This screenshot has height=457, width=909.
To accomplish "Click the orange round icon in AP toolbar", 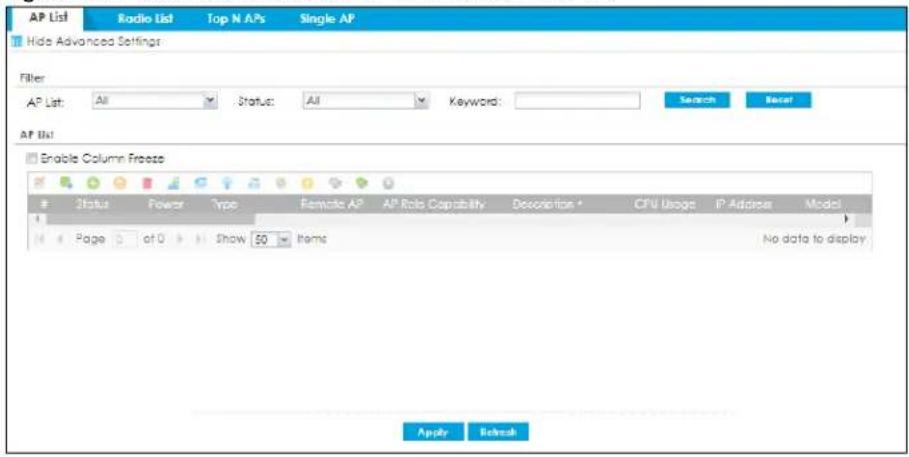I will pos(119,184).
